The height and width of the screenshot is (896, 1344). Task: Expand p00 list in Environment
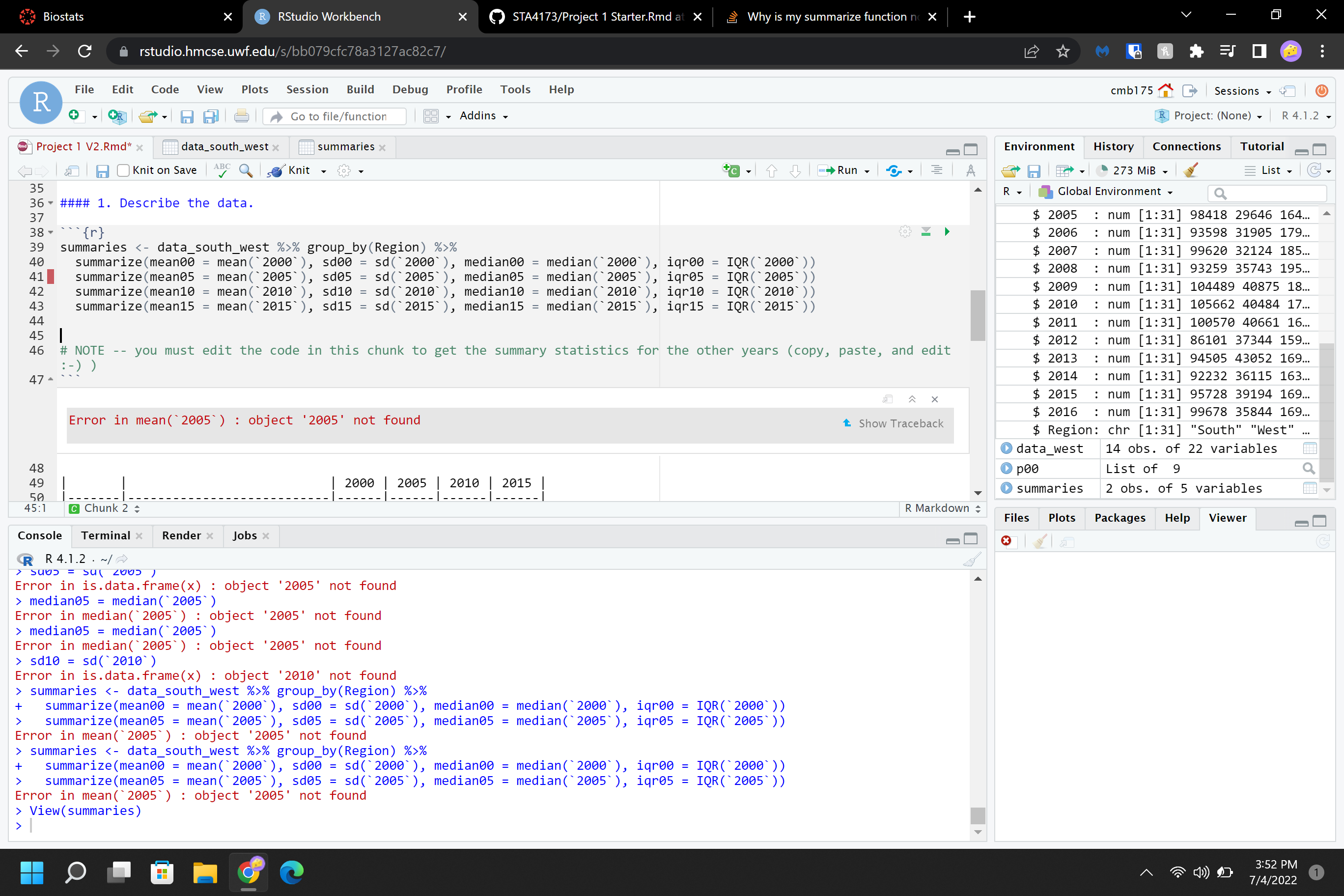click(x=1007, y=468)
